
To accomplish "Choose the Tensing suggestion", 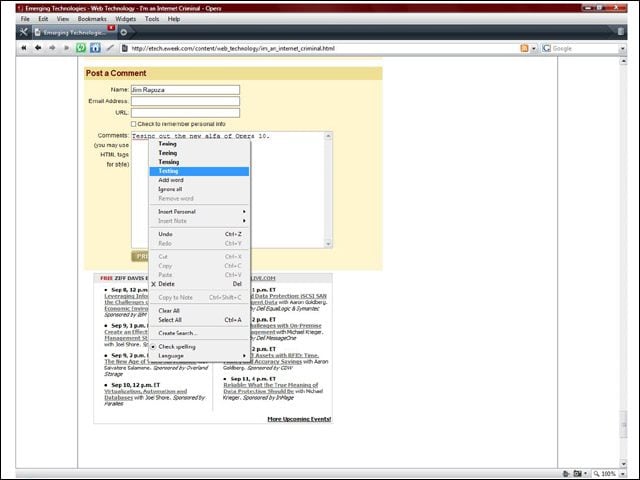I will point(199,162).
